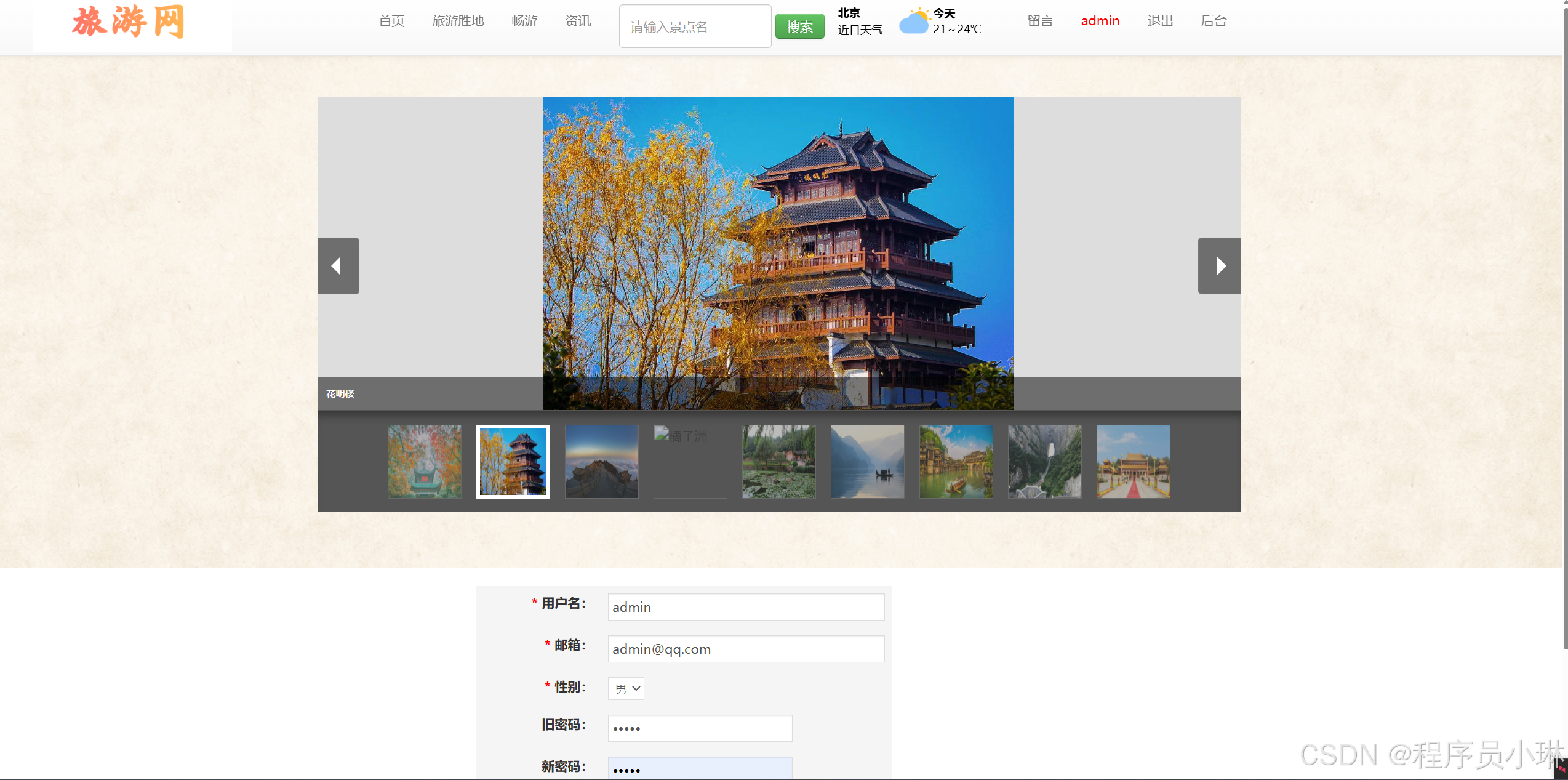Click the weather icon next to 今天

(914, 20)
